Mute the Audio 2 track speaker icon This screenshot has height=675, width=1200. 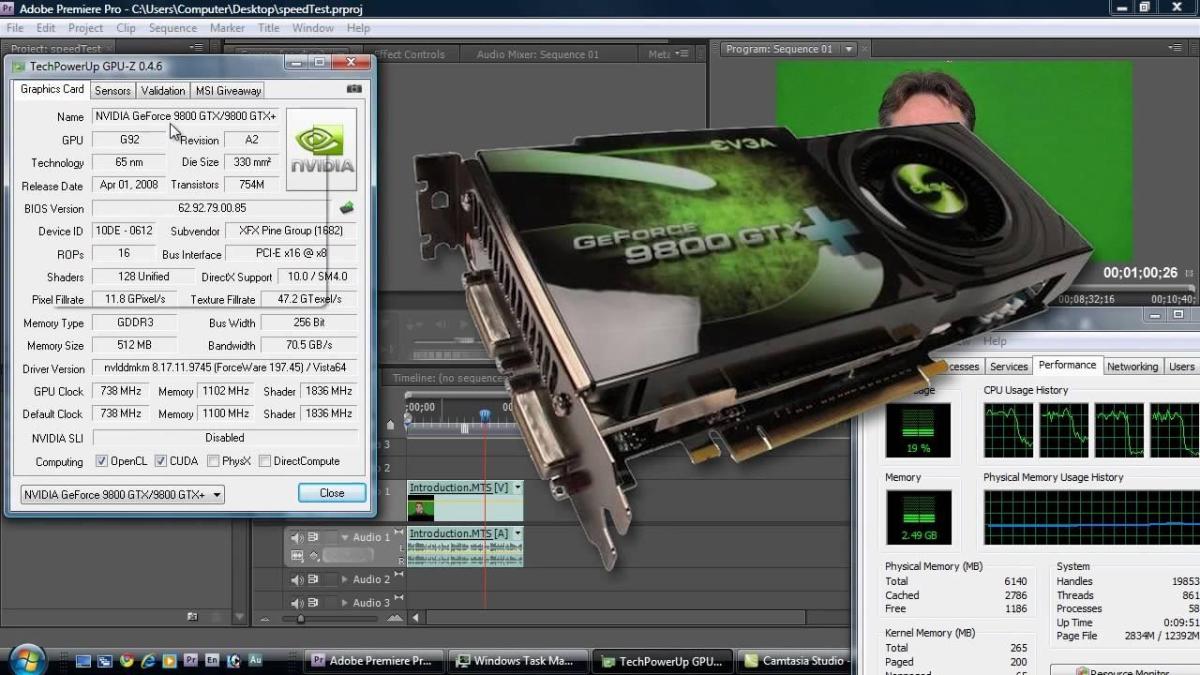pos(297,579)
